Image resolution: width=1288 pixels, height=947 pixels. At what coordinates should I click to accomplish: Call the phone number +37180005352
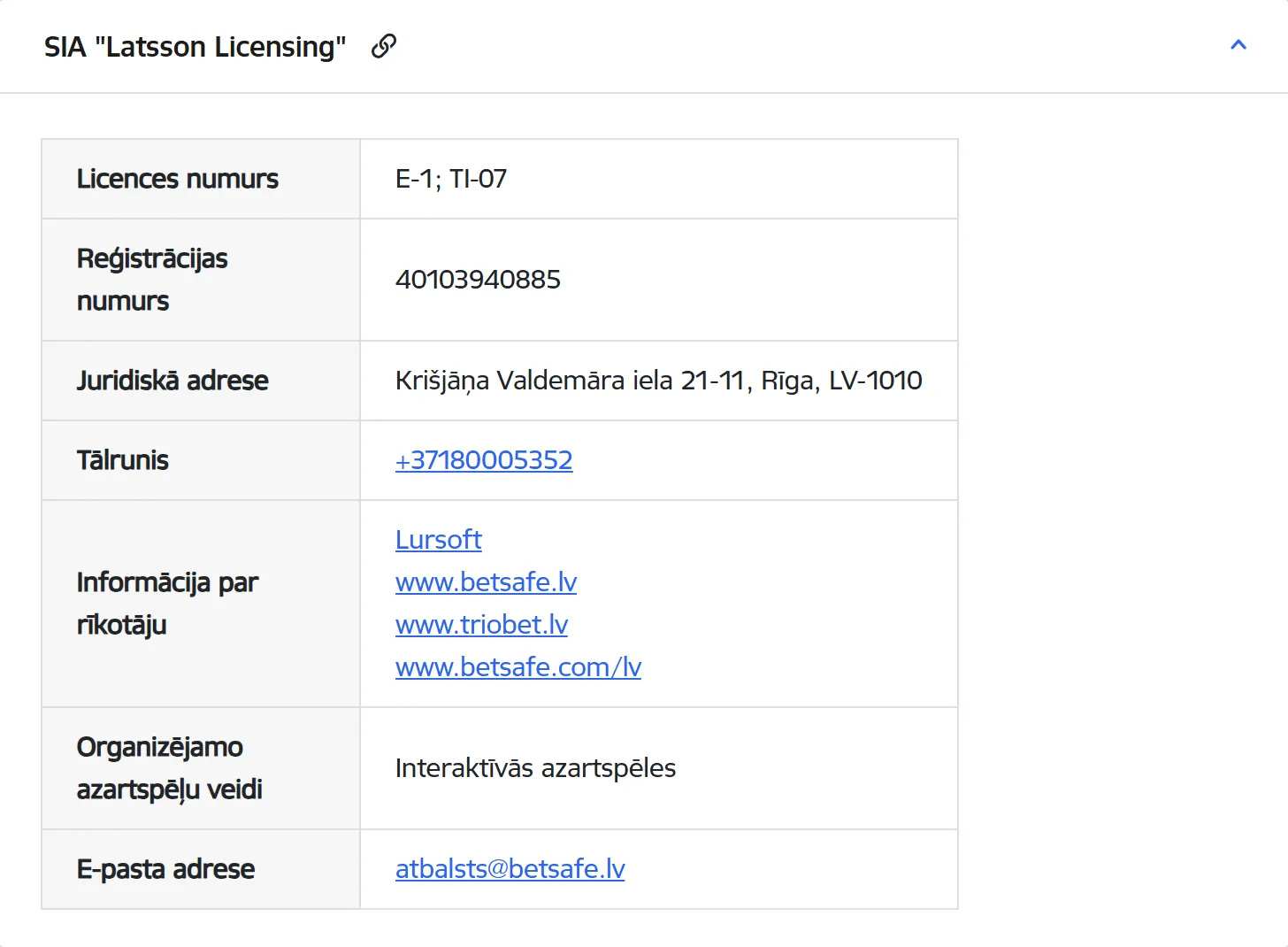click(484, 460)
